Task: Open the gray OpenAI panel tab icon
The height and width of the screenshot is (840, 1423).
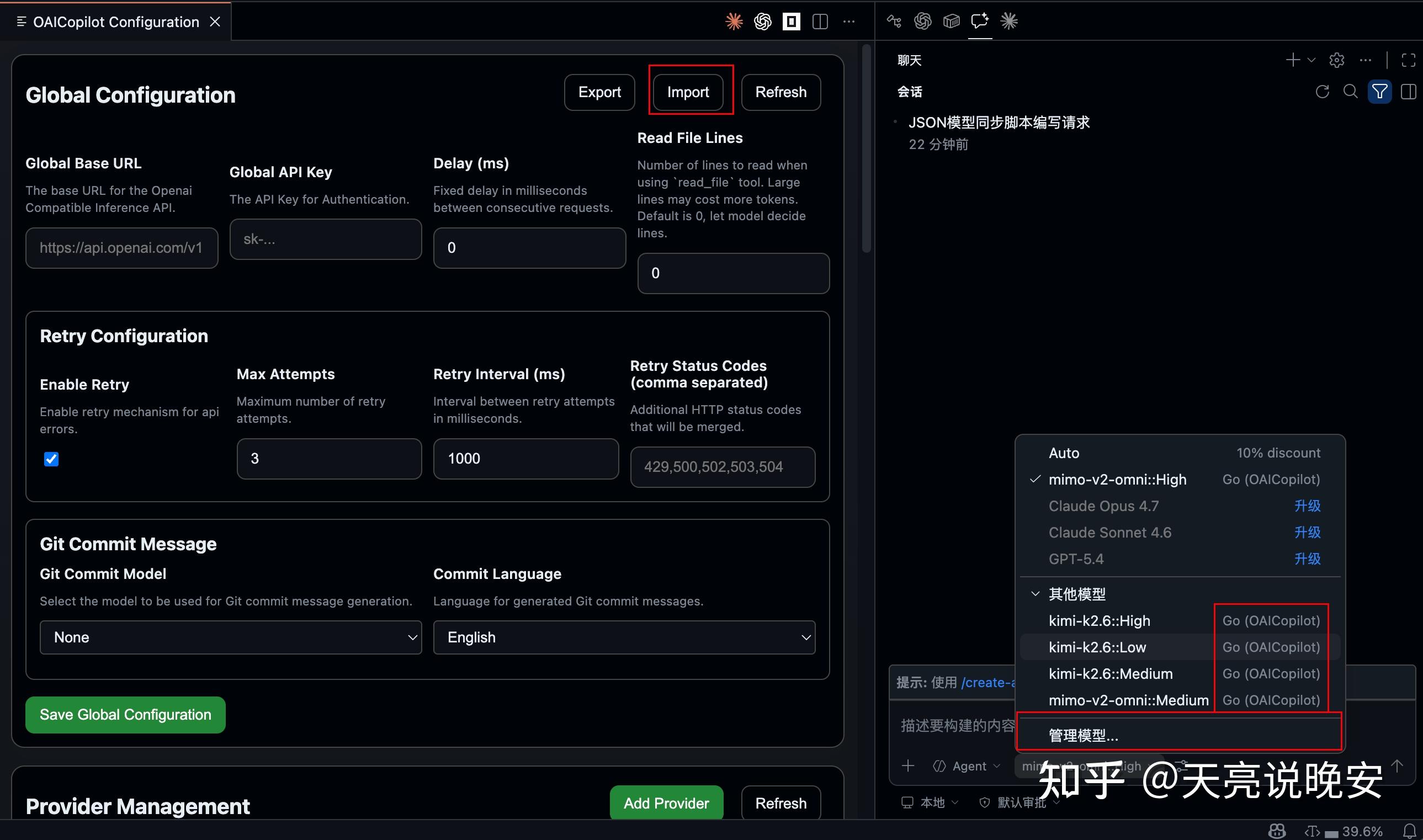Action: tap(922, 21)
